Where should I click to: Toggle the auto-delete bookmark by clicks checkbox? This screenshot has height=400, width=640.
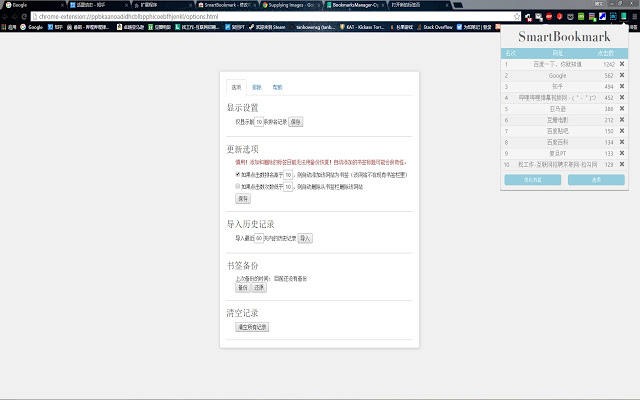pos(238,186)
